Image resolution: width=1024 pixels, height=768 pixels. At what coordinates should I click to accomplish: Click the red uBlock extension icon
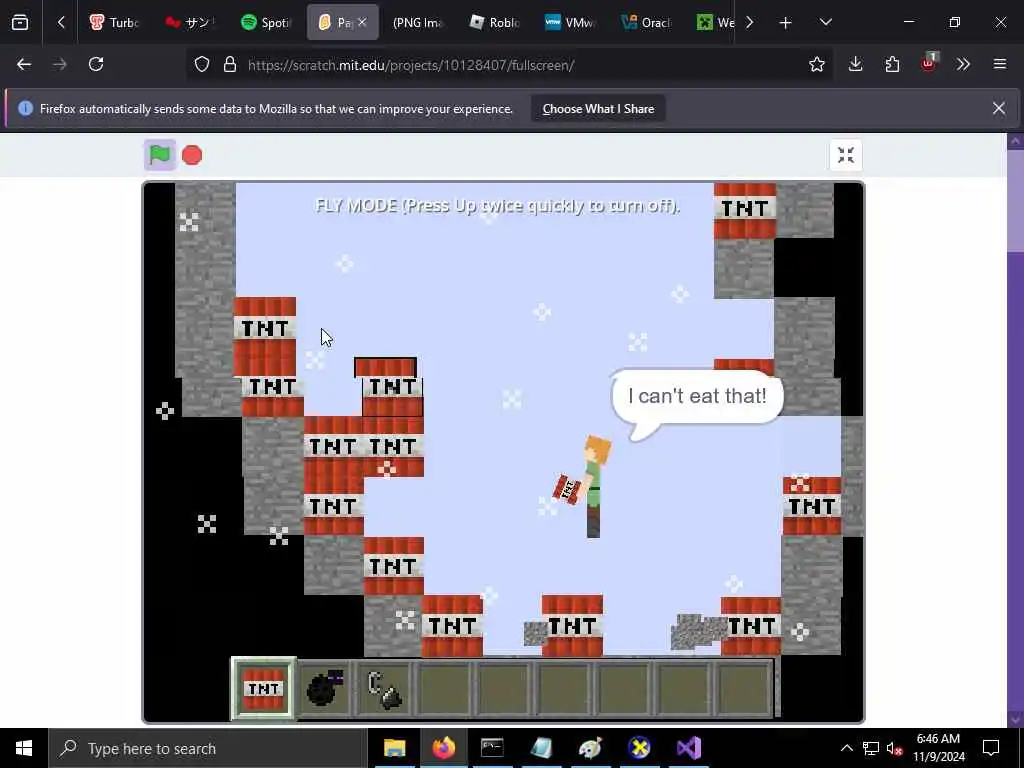click(929, 64)
